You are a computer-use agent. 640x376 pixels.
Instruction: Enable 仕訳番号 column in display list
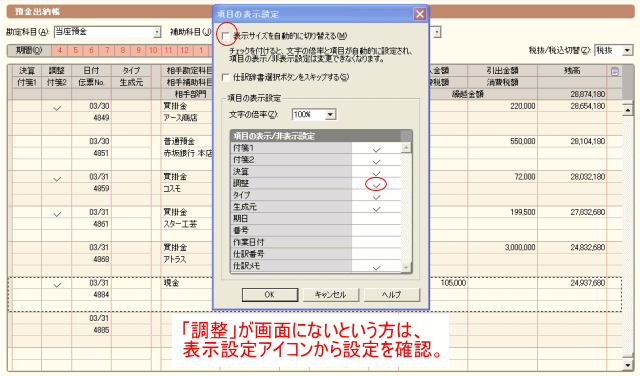pyautogui.click(x=376, y=254)
